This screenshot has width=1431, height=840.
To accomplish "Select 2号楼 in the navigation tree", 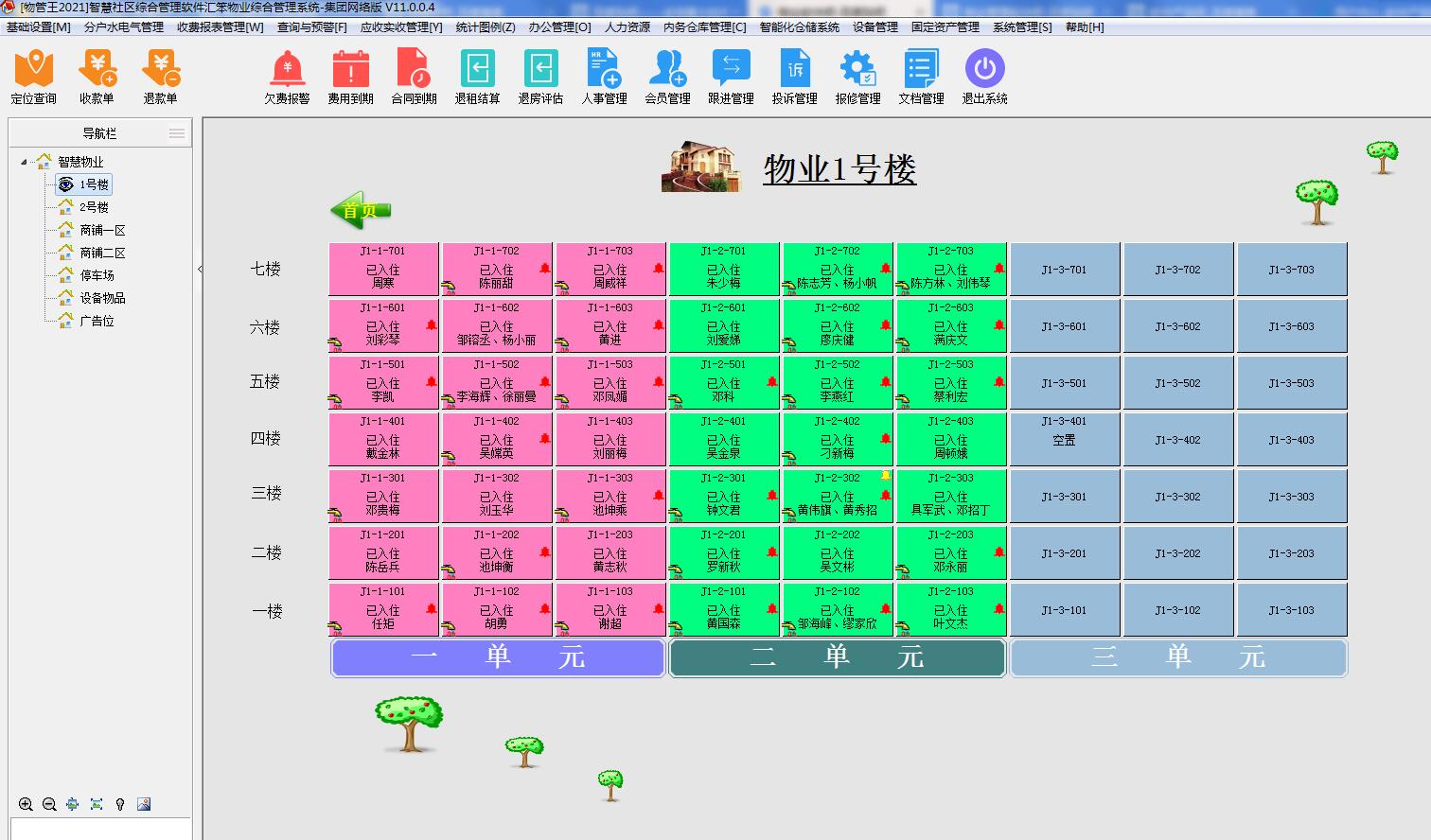I will tap(94, 207).
